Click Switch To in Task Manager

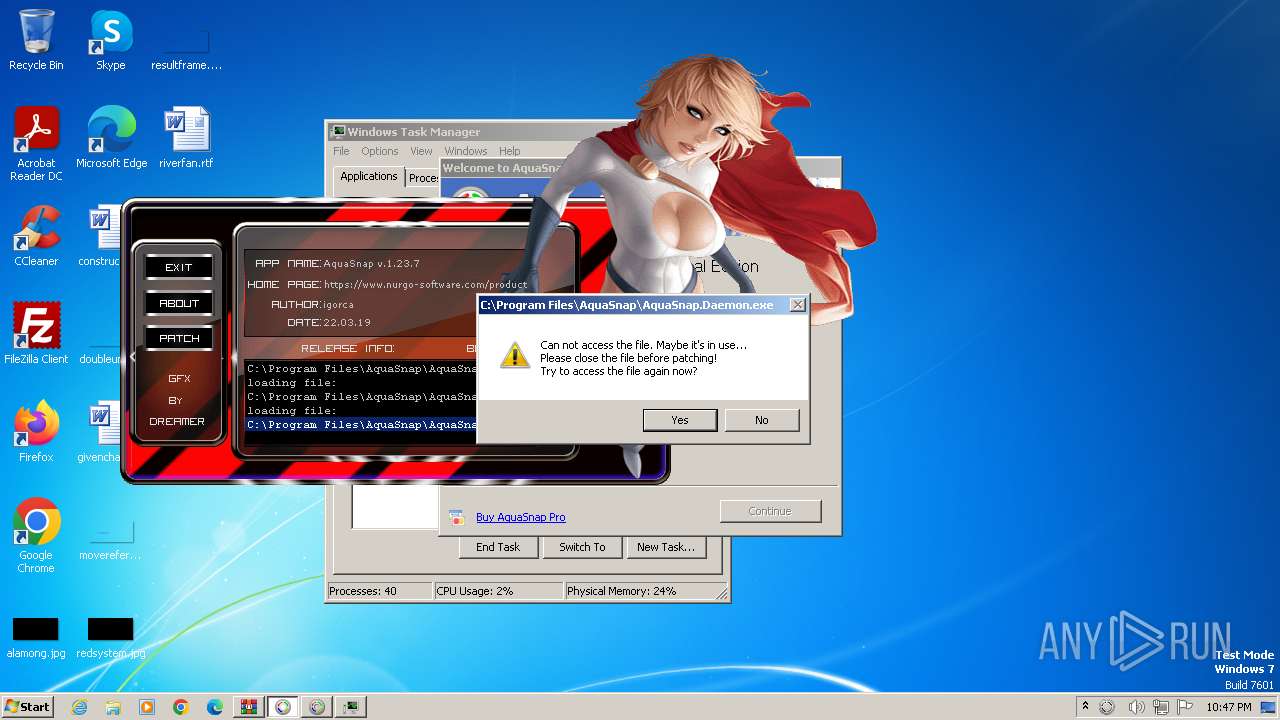tap(582, 547)
